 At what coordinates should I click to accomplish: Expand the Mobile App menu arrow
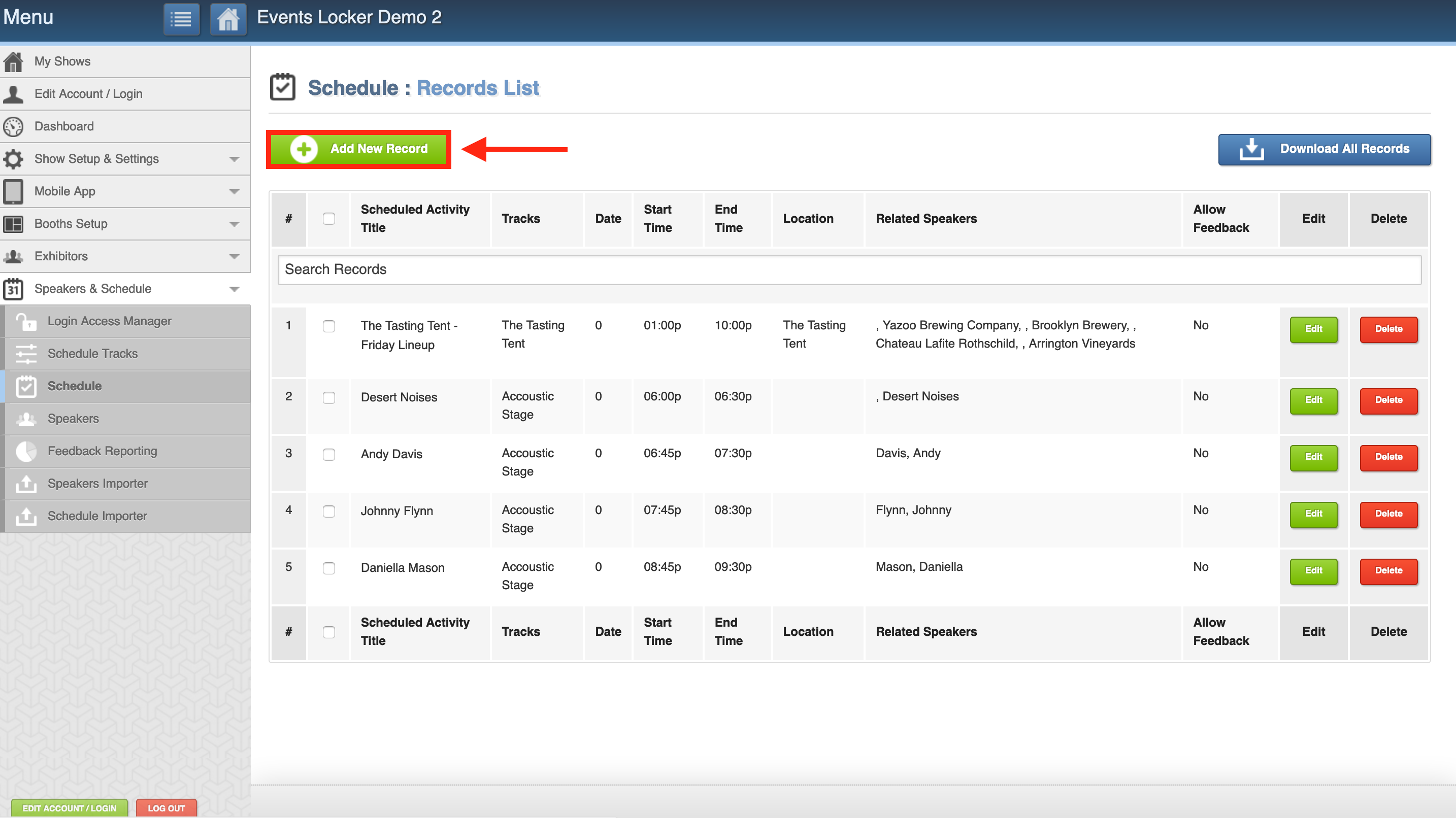(x=234, y=191)
